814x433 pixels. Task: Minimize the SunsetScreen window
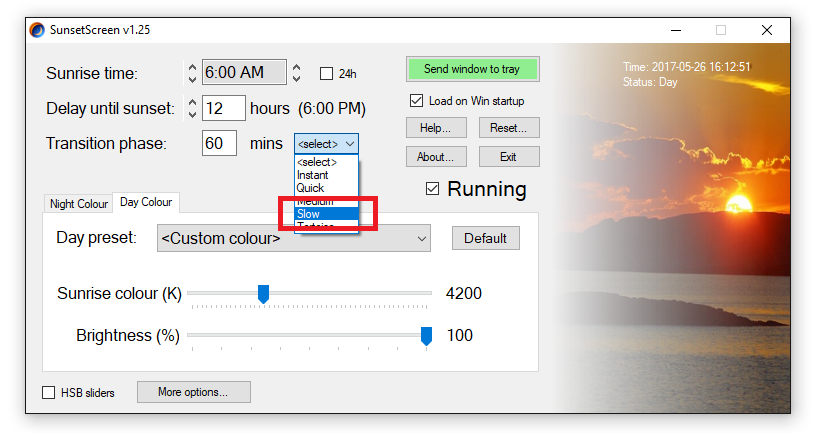(676, 30)
